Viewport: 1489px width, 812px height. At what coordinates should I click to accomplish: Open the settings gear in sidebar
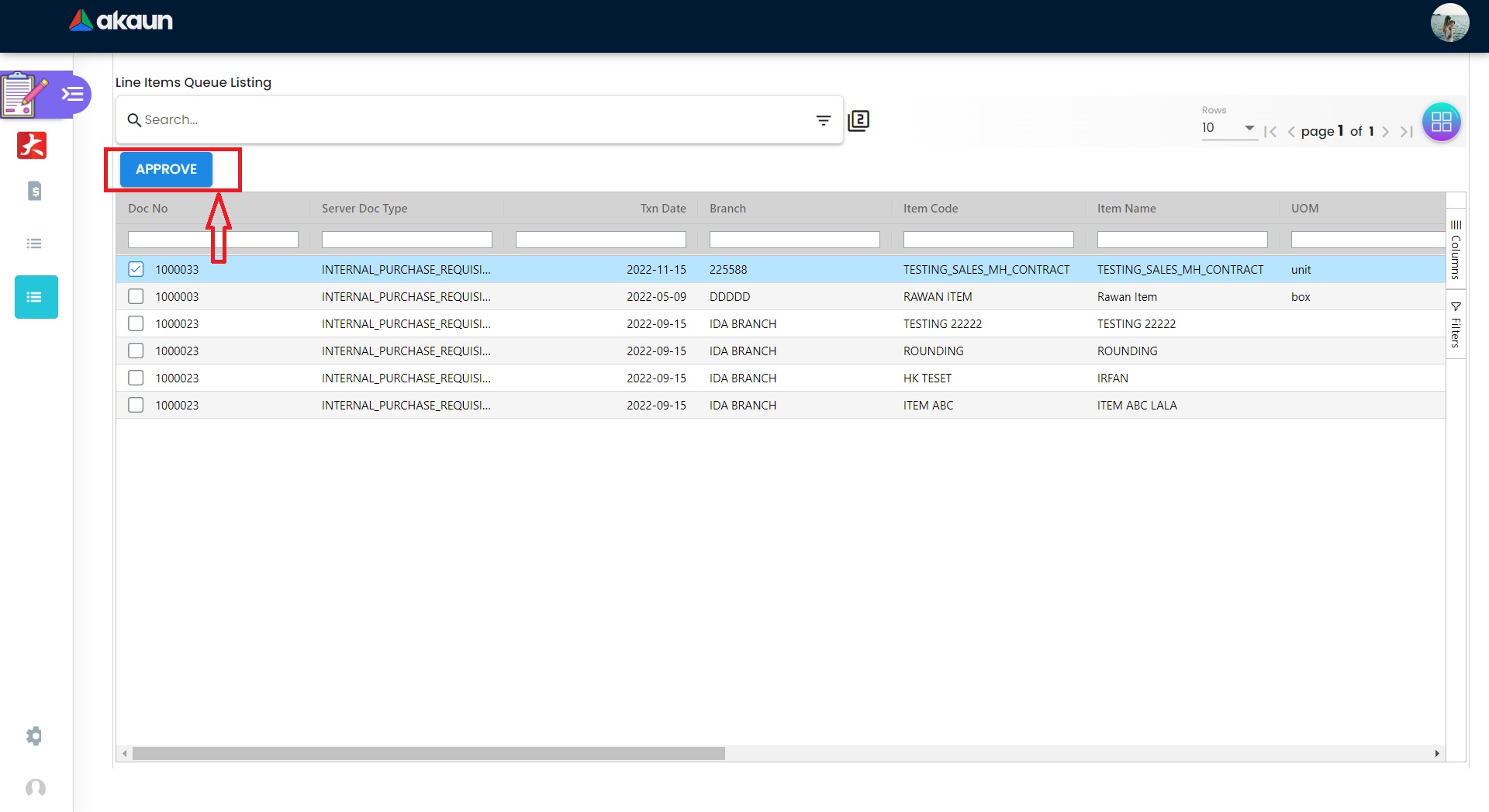[x=34, y=735]
